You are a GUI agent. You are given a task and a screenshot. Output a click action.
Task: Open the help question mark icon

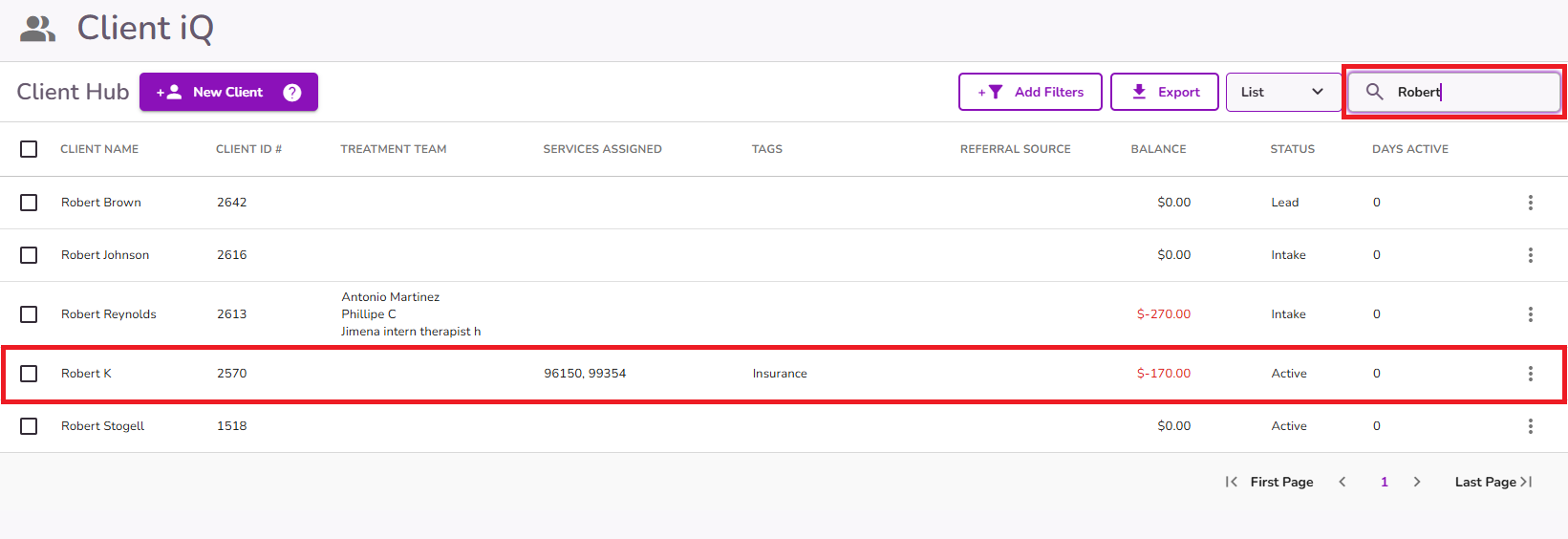click(x=292, y=93)
